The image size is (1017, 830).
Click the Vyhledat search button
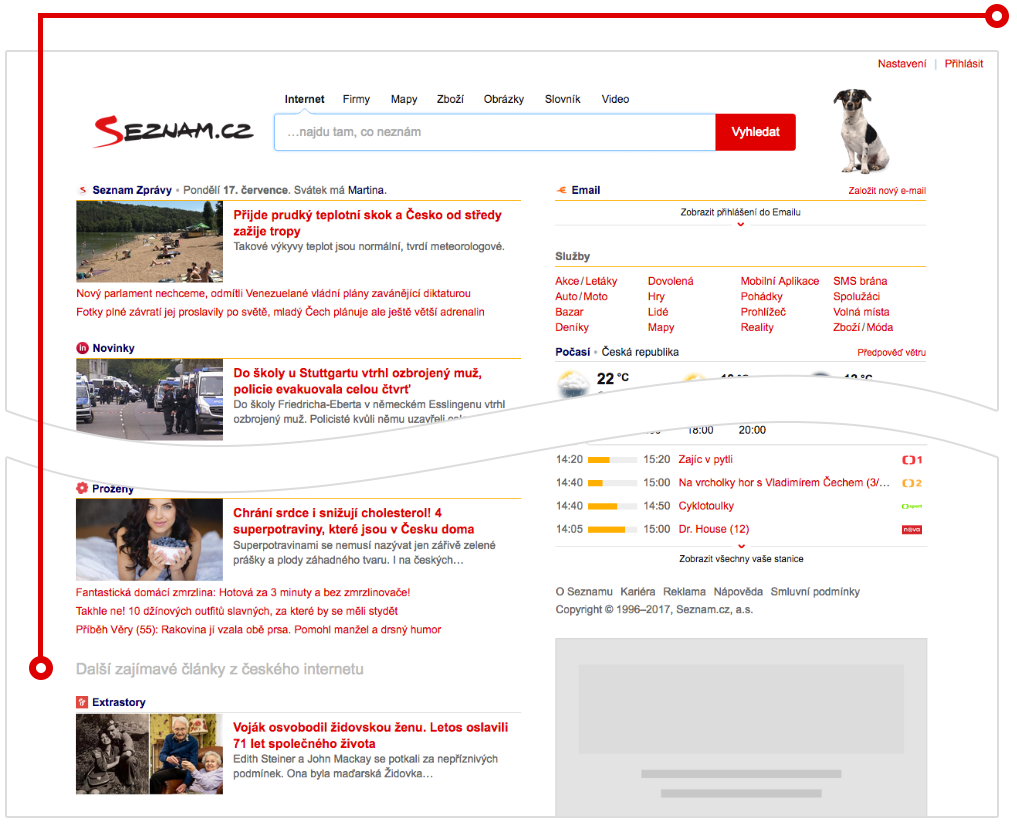(x=756, y=132)
